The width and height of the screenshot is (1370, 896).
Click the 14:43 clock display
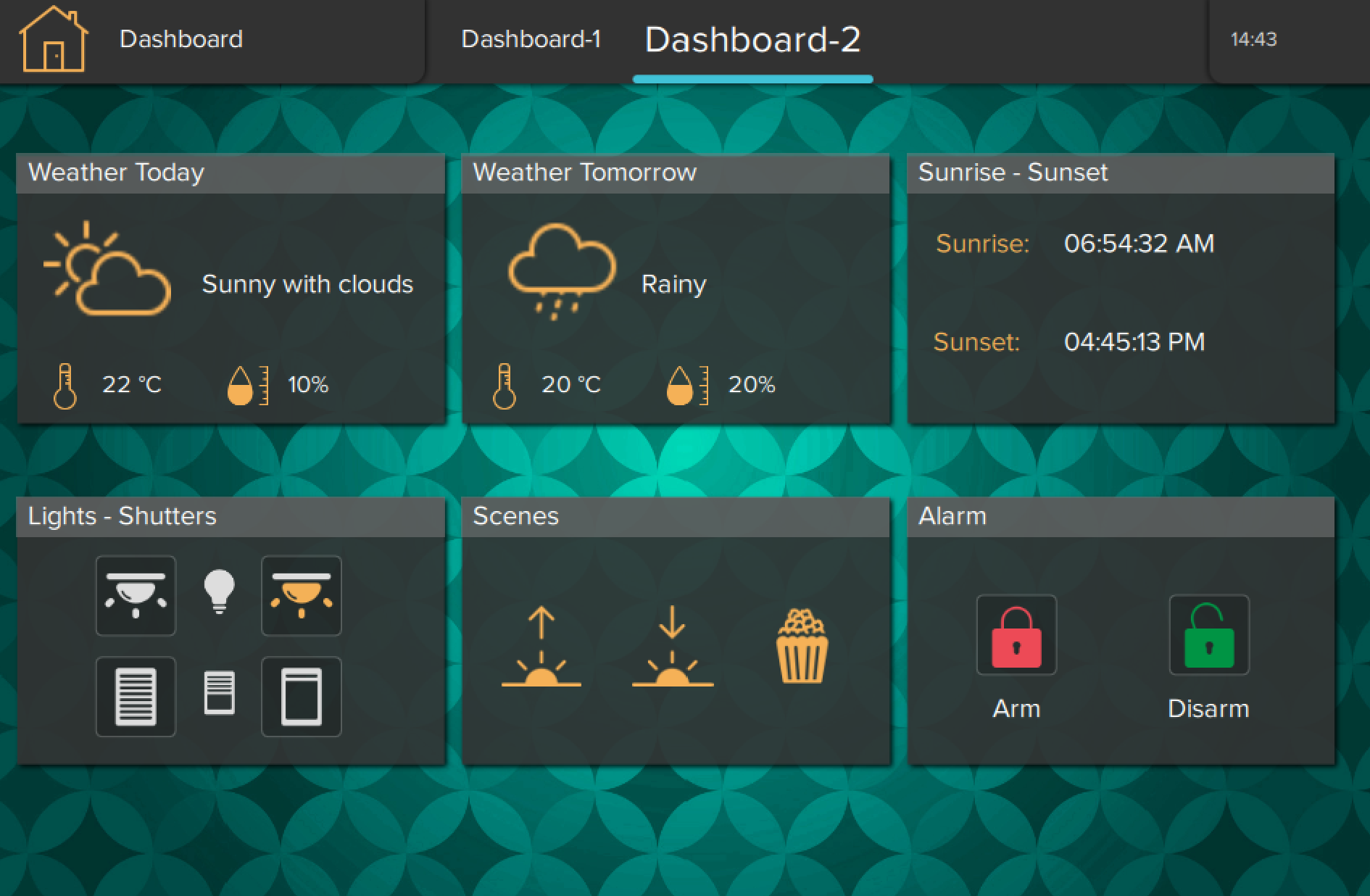pyautogui.click(x=1253, y=39)
